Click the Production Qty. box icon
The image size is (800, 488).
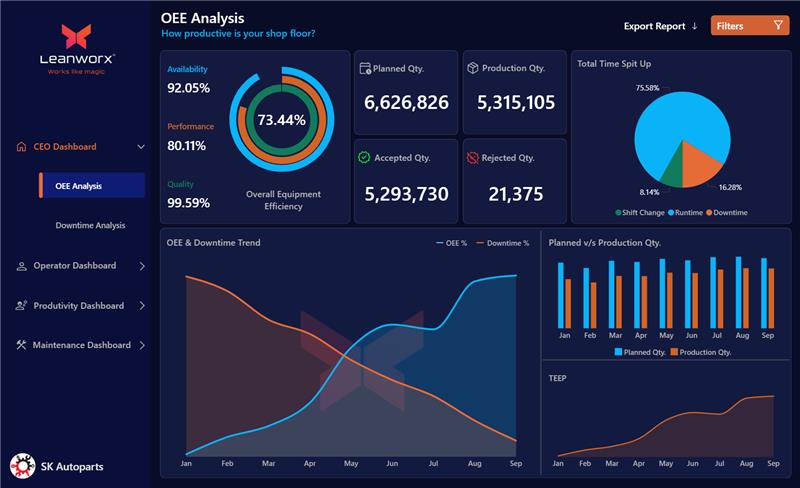472,68
